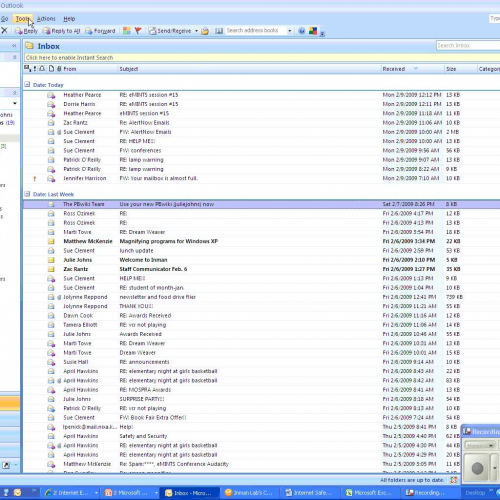
Task: Click Reply to All in toolbar
Action: pos(62,31)
